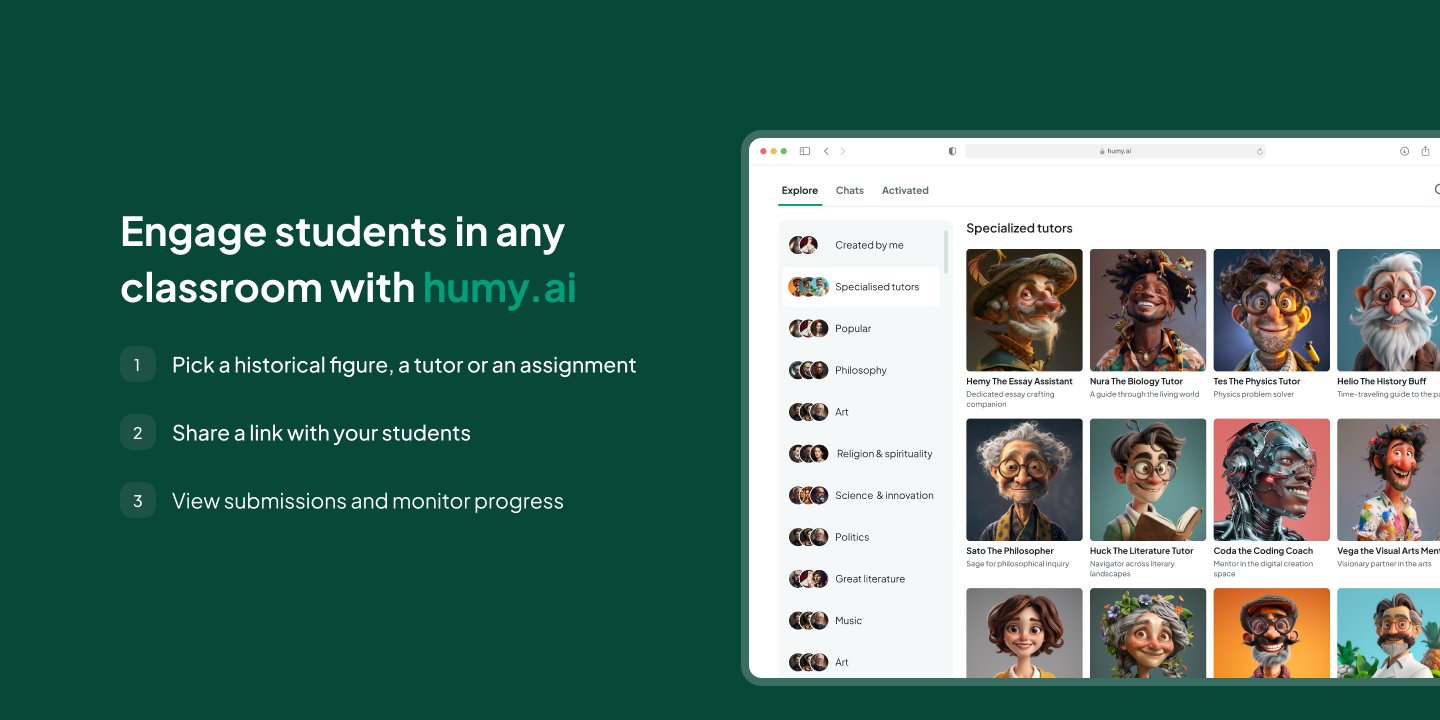The width and height of the screenshot is (1440, 720).
Task: Click the Philosophy avatar icons
Action: pyautogui.click(x=809, y=370)
